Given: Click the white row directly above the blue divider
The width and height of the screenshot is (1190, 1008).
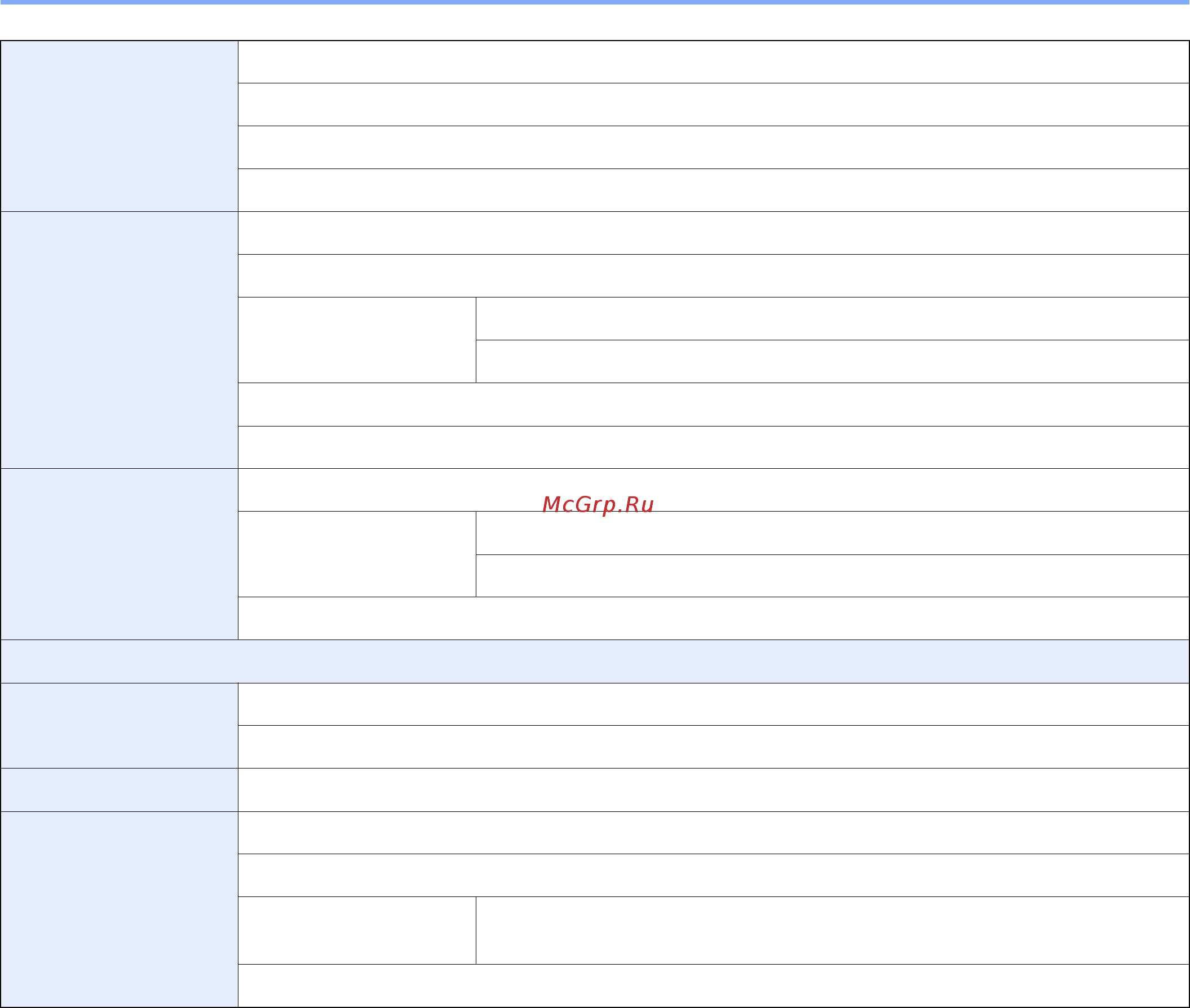Looking at the screenshot, I should click(713, 618).
